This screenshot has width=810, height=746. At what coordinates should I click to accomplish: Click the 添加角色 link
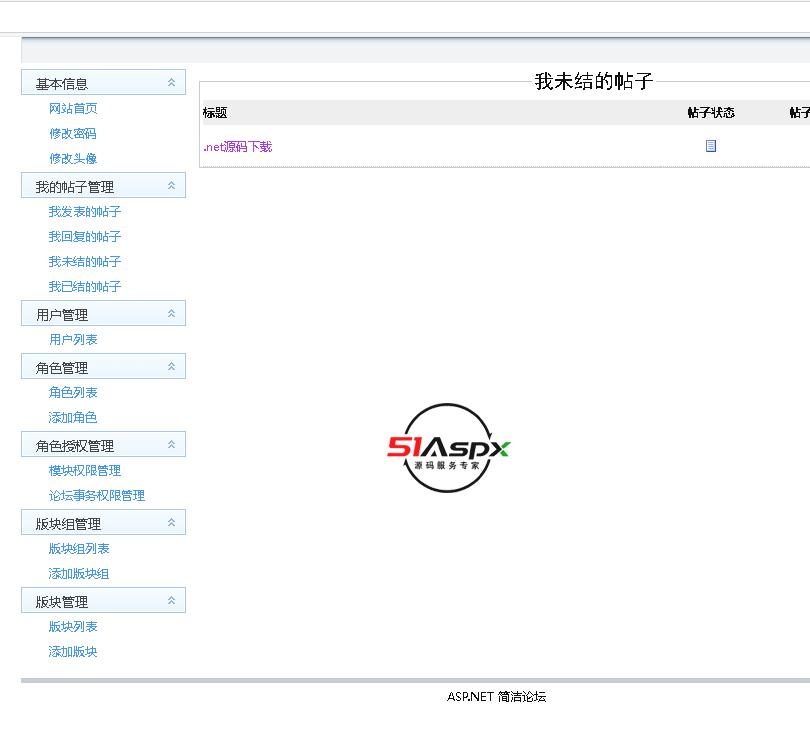point(73,417)
